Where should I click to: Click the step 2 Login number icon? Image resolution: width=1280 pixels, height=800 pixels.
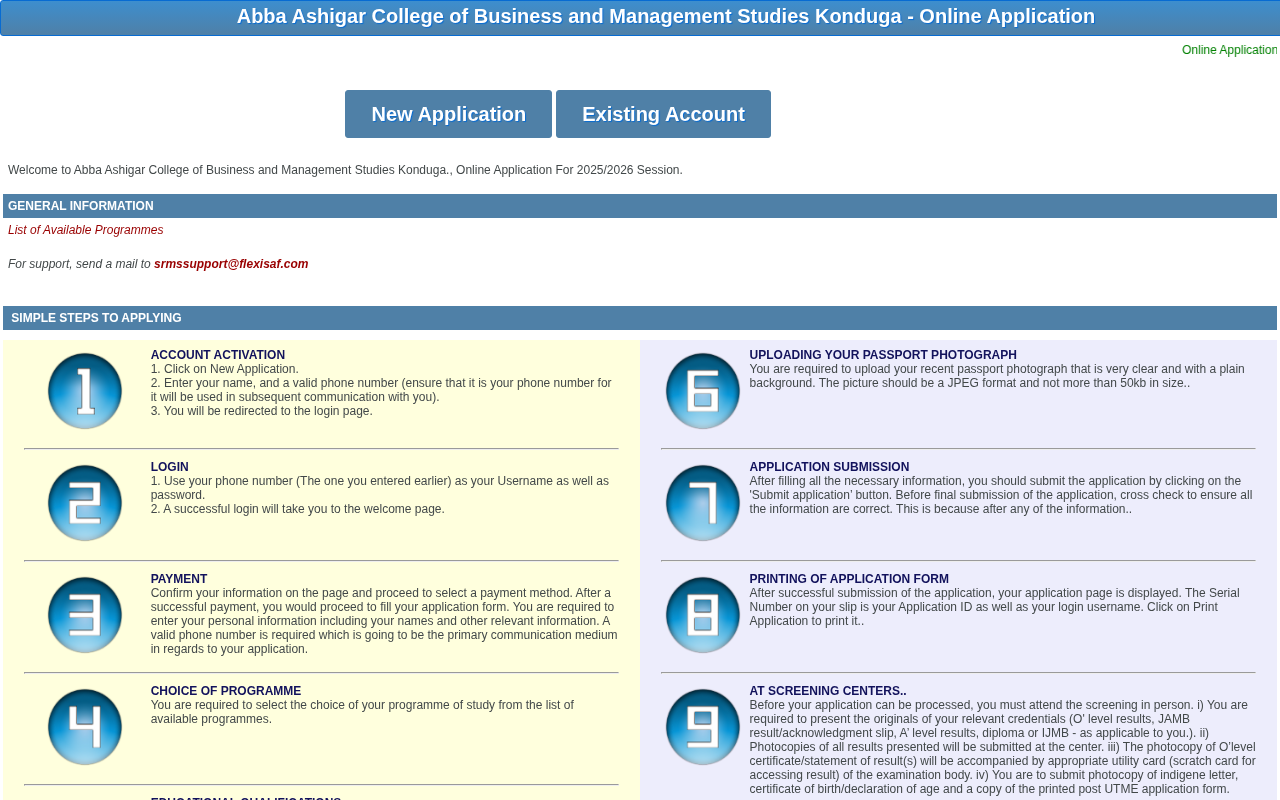point(85,503)
